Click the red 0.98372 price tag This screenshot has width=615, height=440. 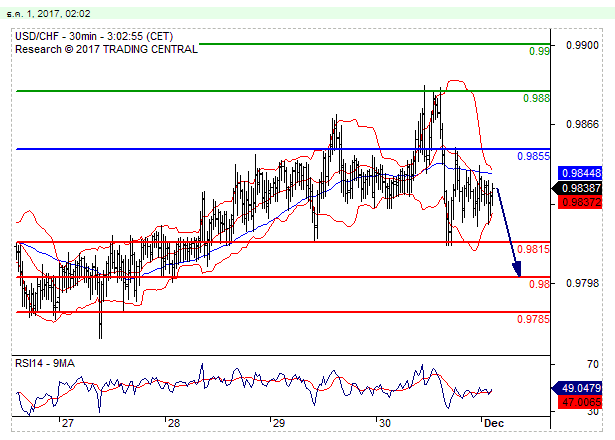580,202
